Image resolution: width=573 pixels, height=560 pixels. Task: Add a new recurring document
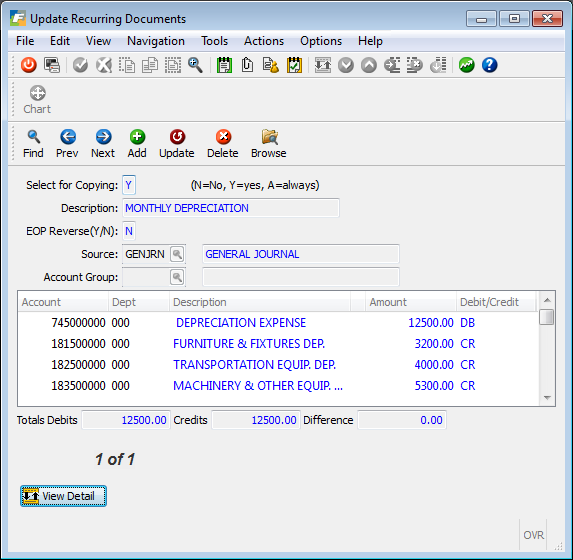click(137, 144)
